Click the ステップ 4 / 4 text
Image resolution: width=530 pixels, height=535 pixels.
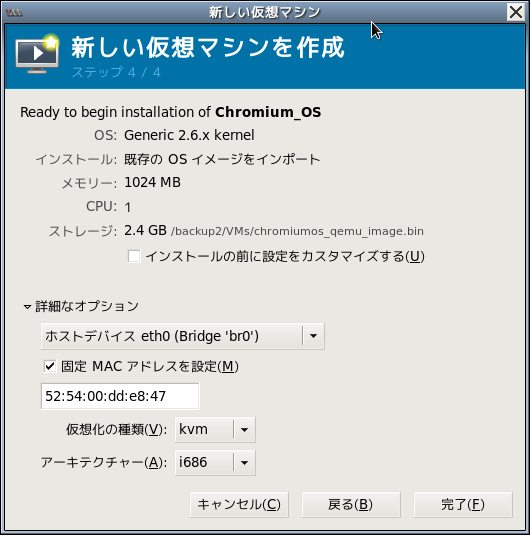coord(116,72)
